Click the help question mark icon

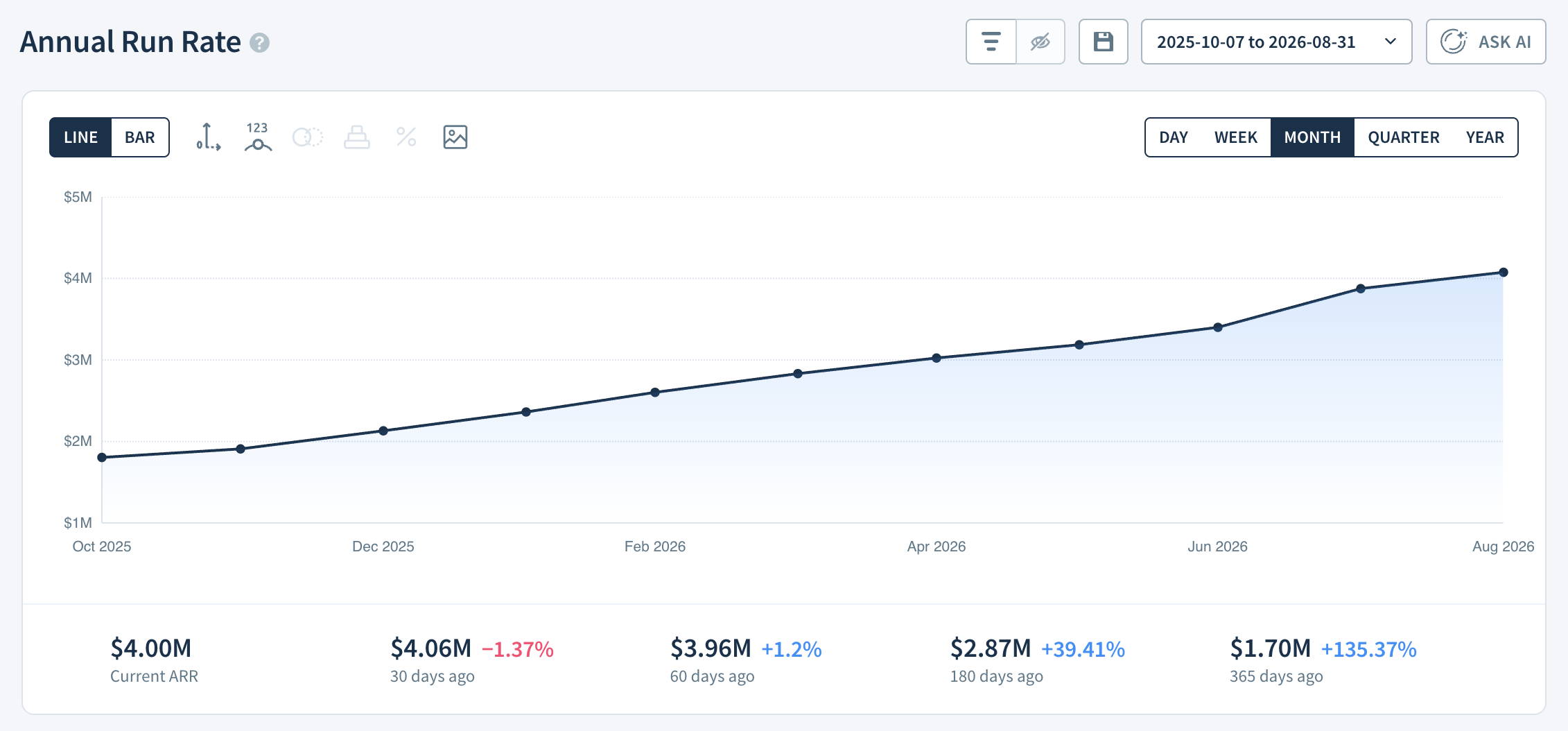click(x=259, y=43)
